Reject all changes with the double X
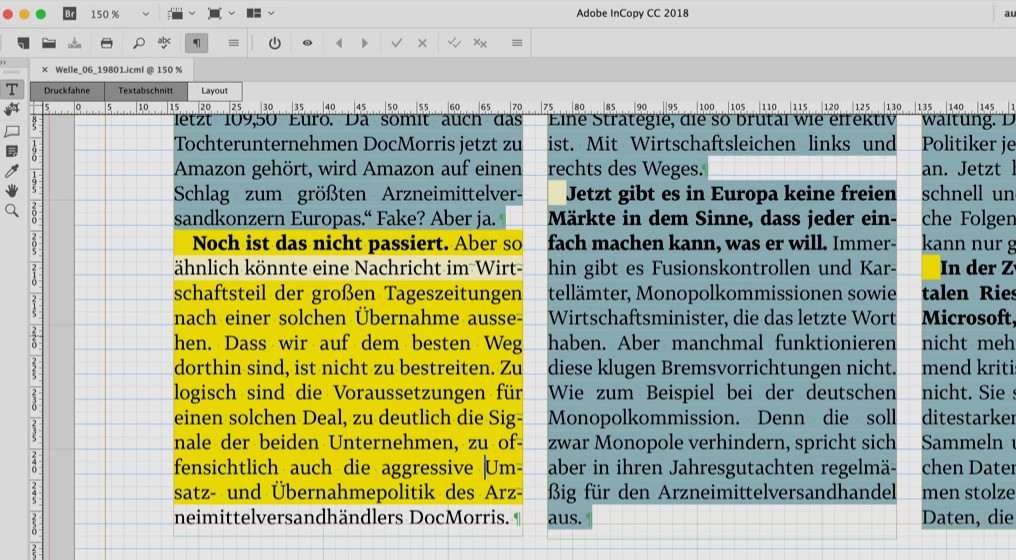 tap(480, 43)
